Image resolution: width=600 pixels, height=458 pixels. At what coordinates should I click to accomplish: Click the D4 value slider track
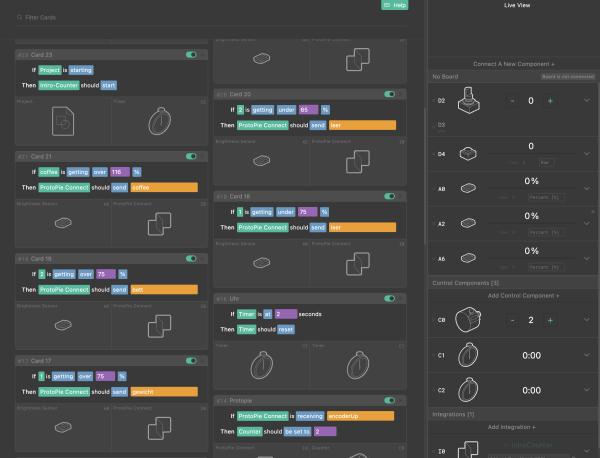pos(531,153)
